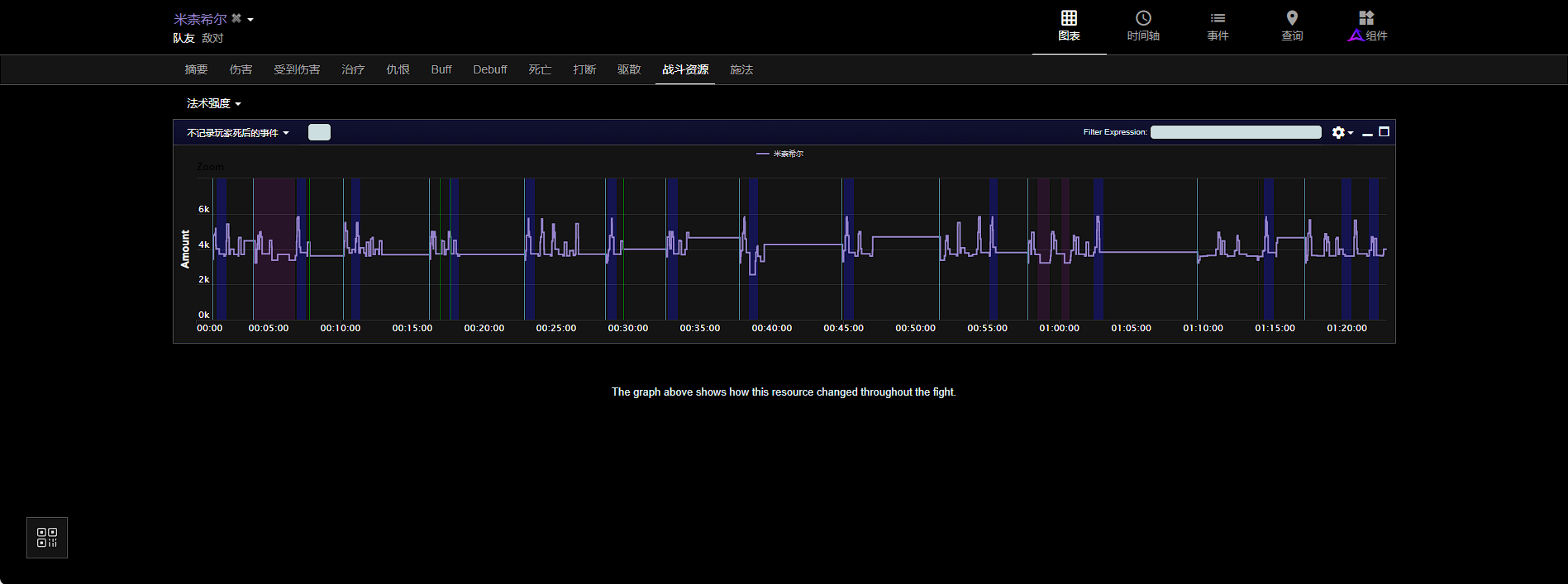Viewport: 1568px width, 584px height.
Task: Open the QR code button
Action: [47, 538]
